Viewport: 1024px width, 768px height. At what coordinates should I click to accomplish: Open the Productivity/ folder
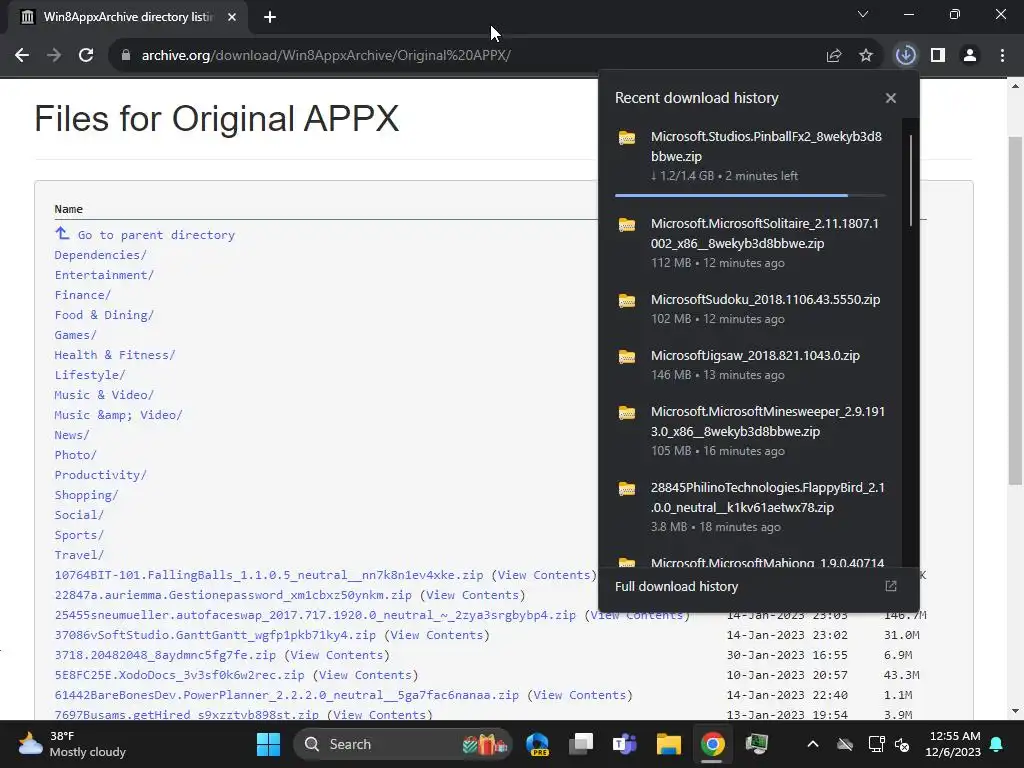tap(101, 475)
